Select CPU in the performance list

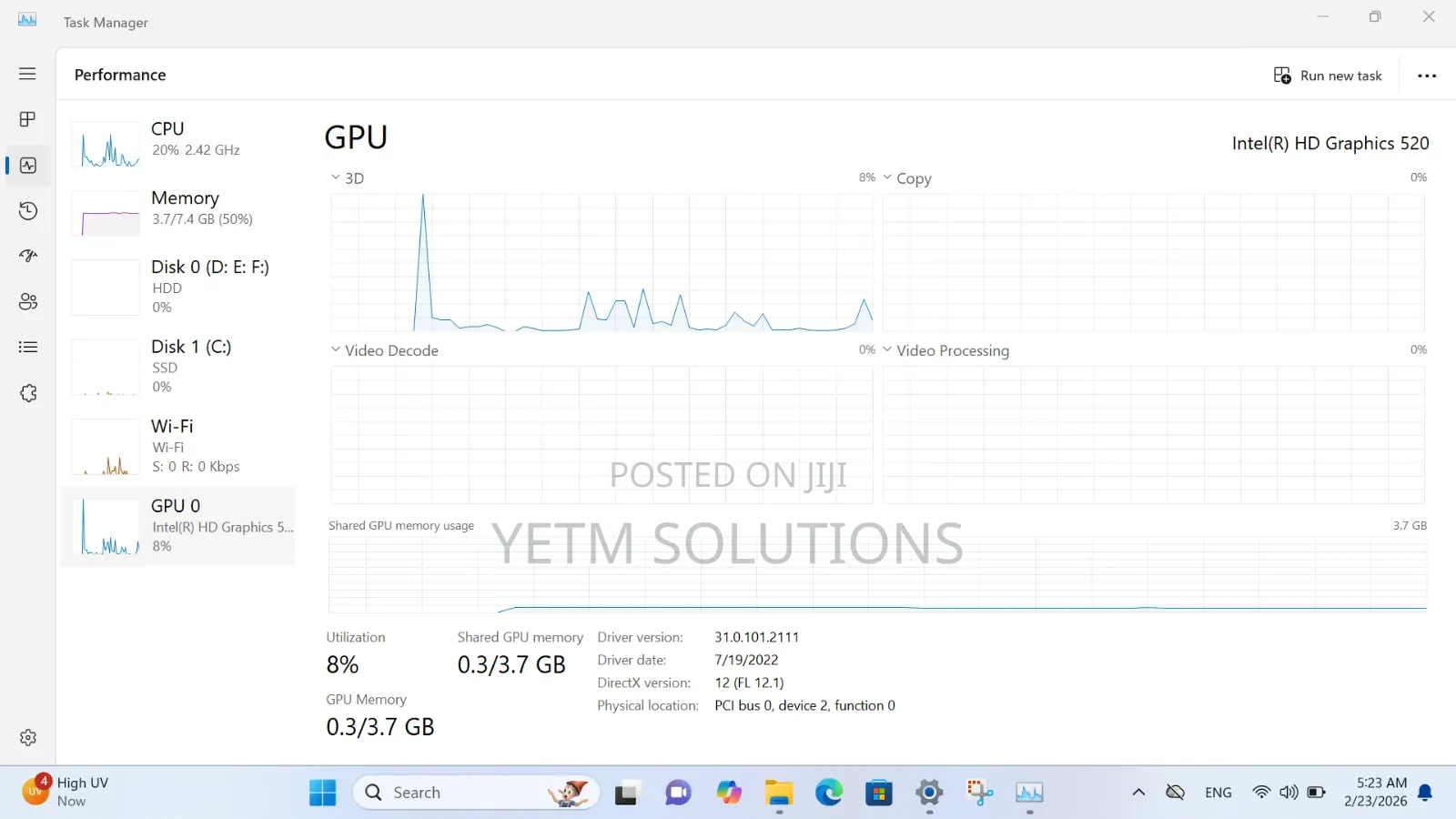coord(178,146)
